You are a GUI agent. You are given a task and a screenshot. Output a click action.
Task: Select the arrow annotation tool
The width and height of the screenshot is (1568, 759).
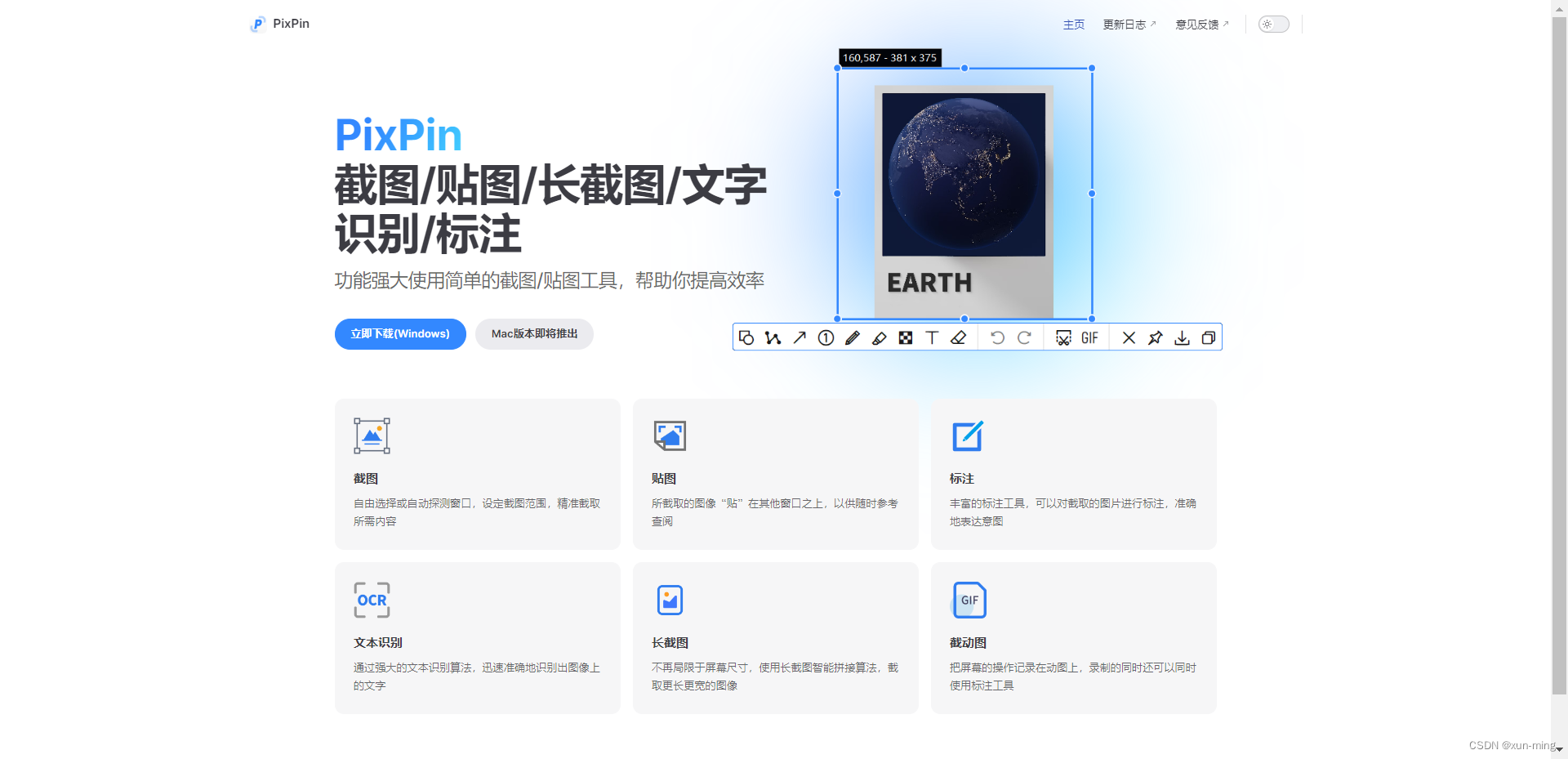(800, 337)
